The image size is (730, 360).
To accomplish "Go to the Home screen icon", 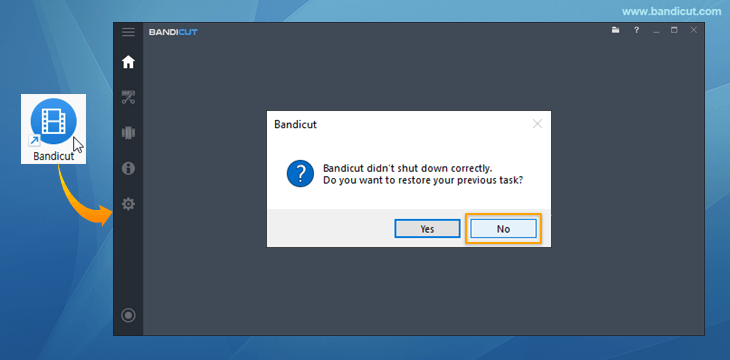I will click(128, 62).
